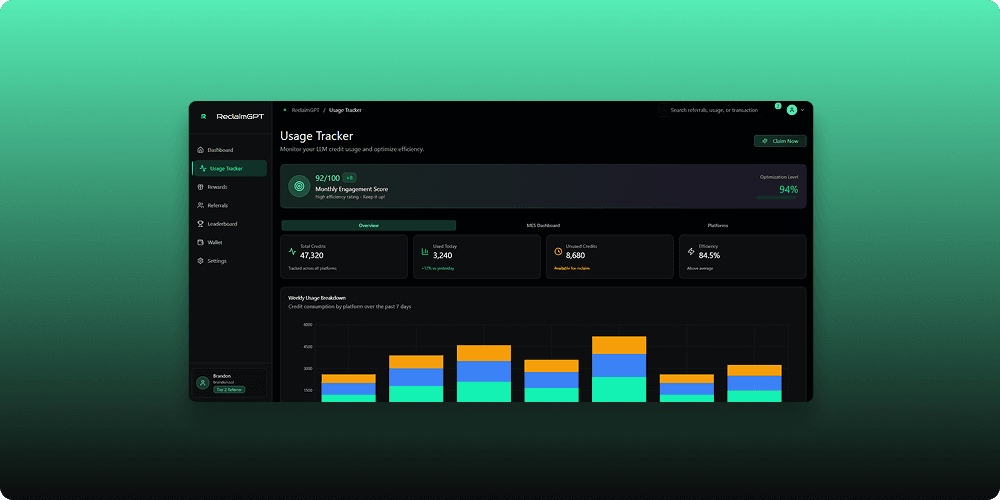1000x500 pixels.
Task: Click the target icon beside Monthly Engagement Score
Action: coord(298,186)
